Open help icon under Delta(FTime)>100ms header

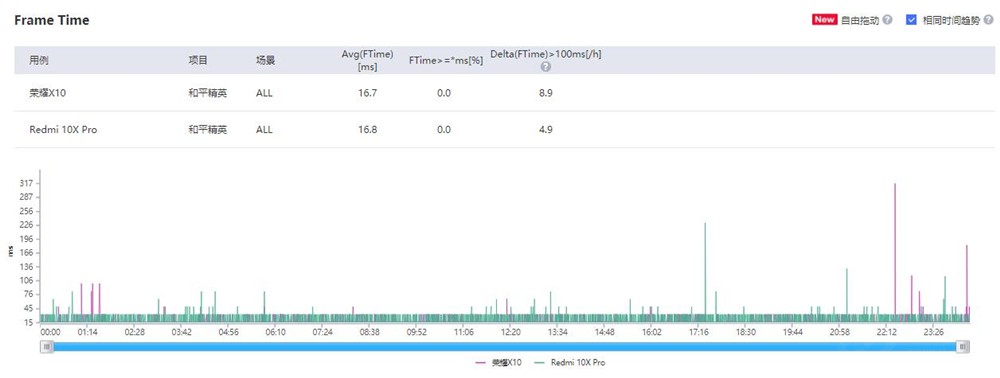(x=545, y=66)
